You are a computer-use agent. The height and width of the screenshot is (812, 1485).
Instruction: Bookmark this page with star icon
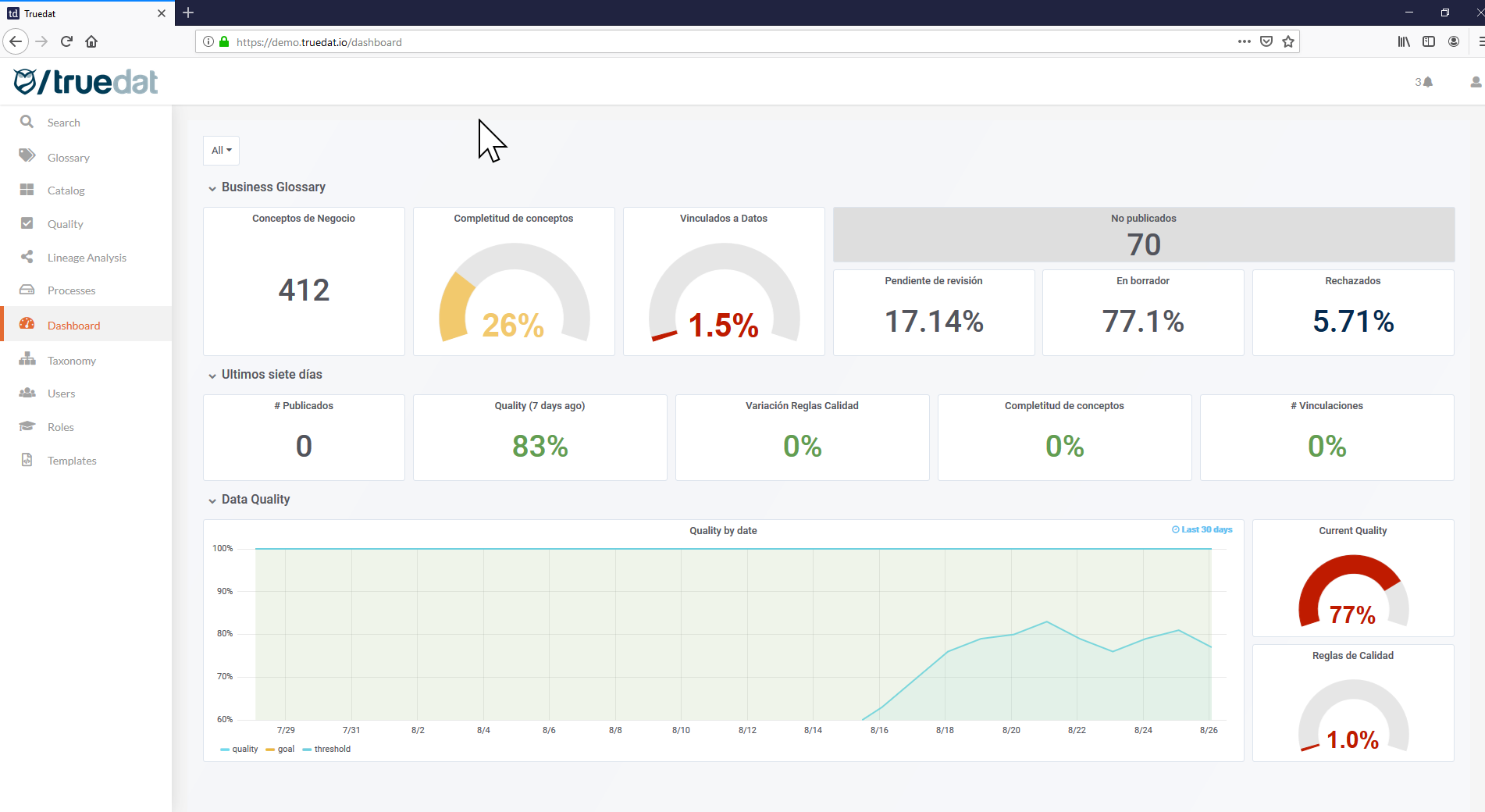click(x=1288, y=41)
